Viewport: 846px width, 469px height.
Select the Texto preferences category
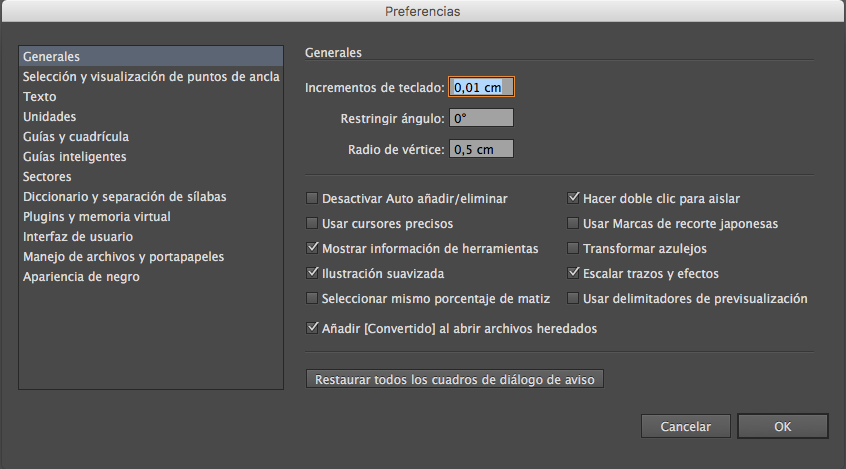[40, 97]
